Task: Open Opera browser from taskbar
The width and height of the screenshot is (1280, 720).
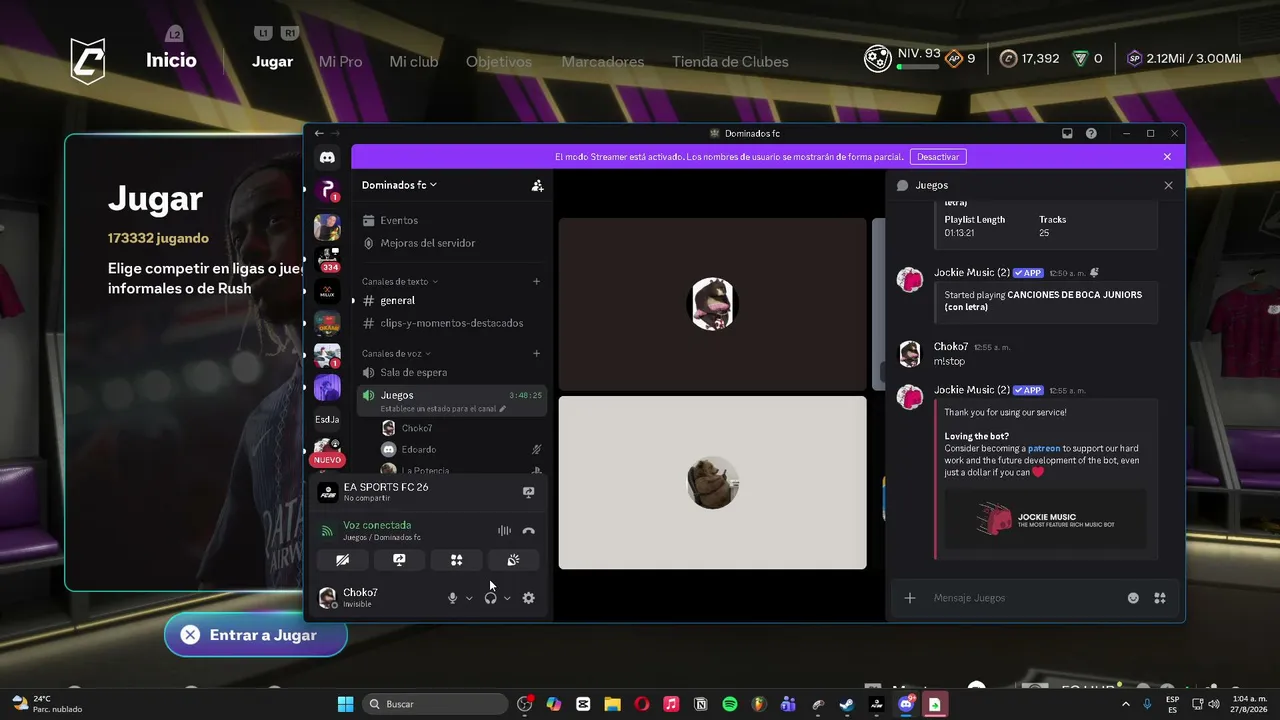Action: (x=642, y=704)
